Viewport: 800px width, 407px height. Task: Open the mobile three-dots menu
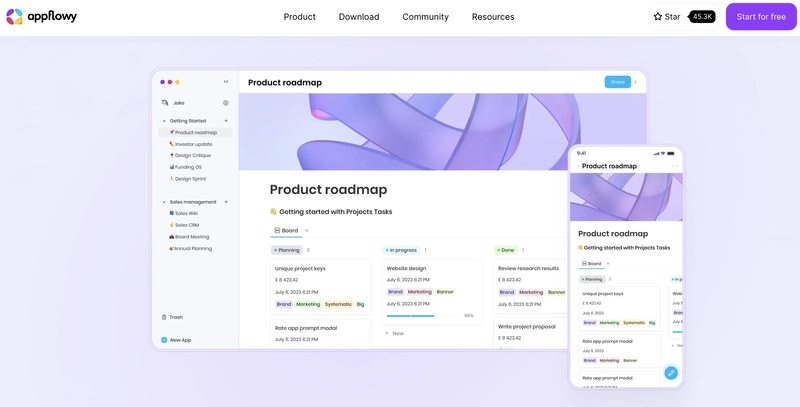[674, 166]
